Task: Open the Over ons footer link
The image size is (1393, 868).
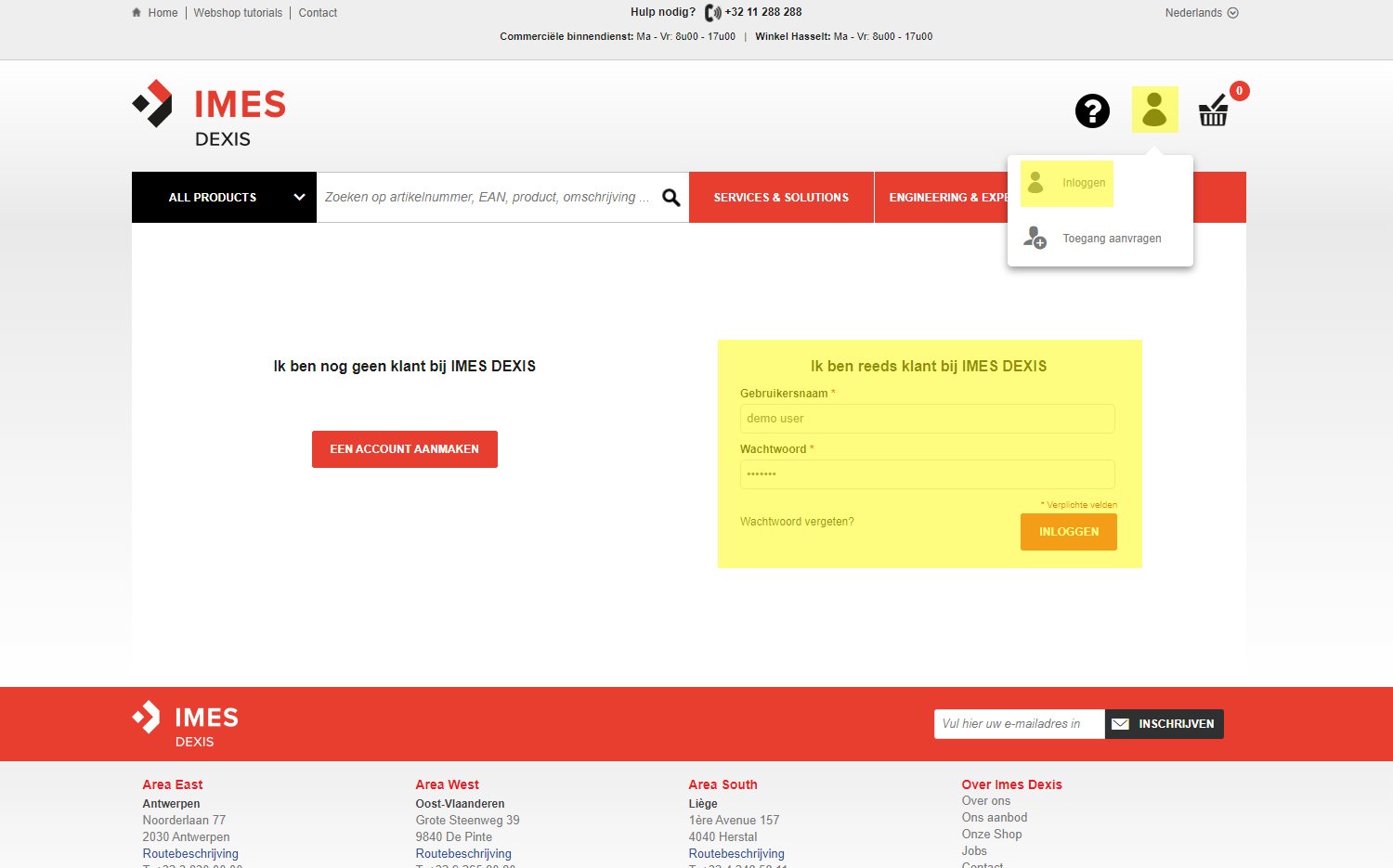Action: (986, 801)
